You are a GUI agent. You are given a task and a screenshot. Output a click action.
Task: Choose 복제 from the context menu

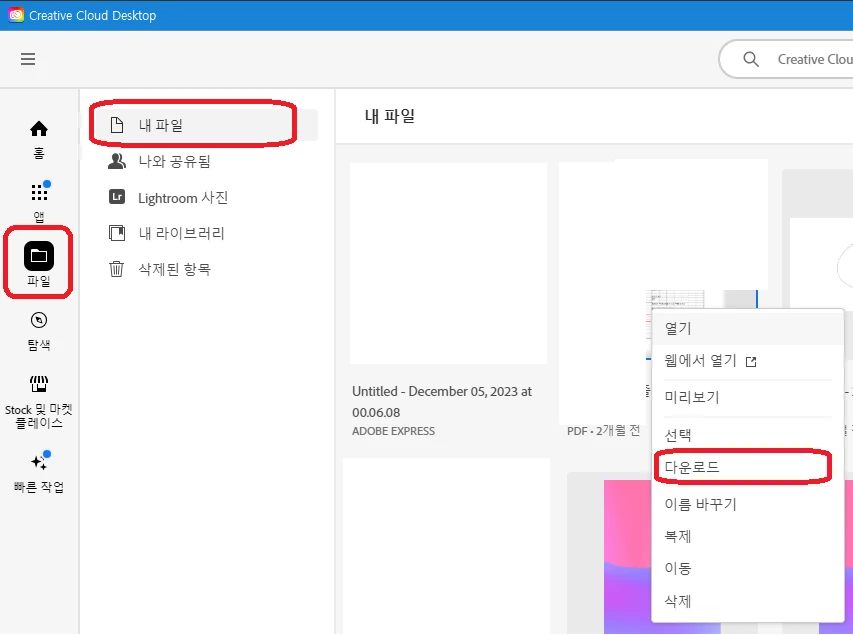click(747, 536)
